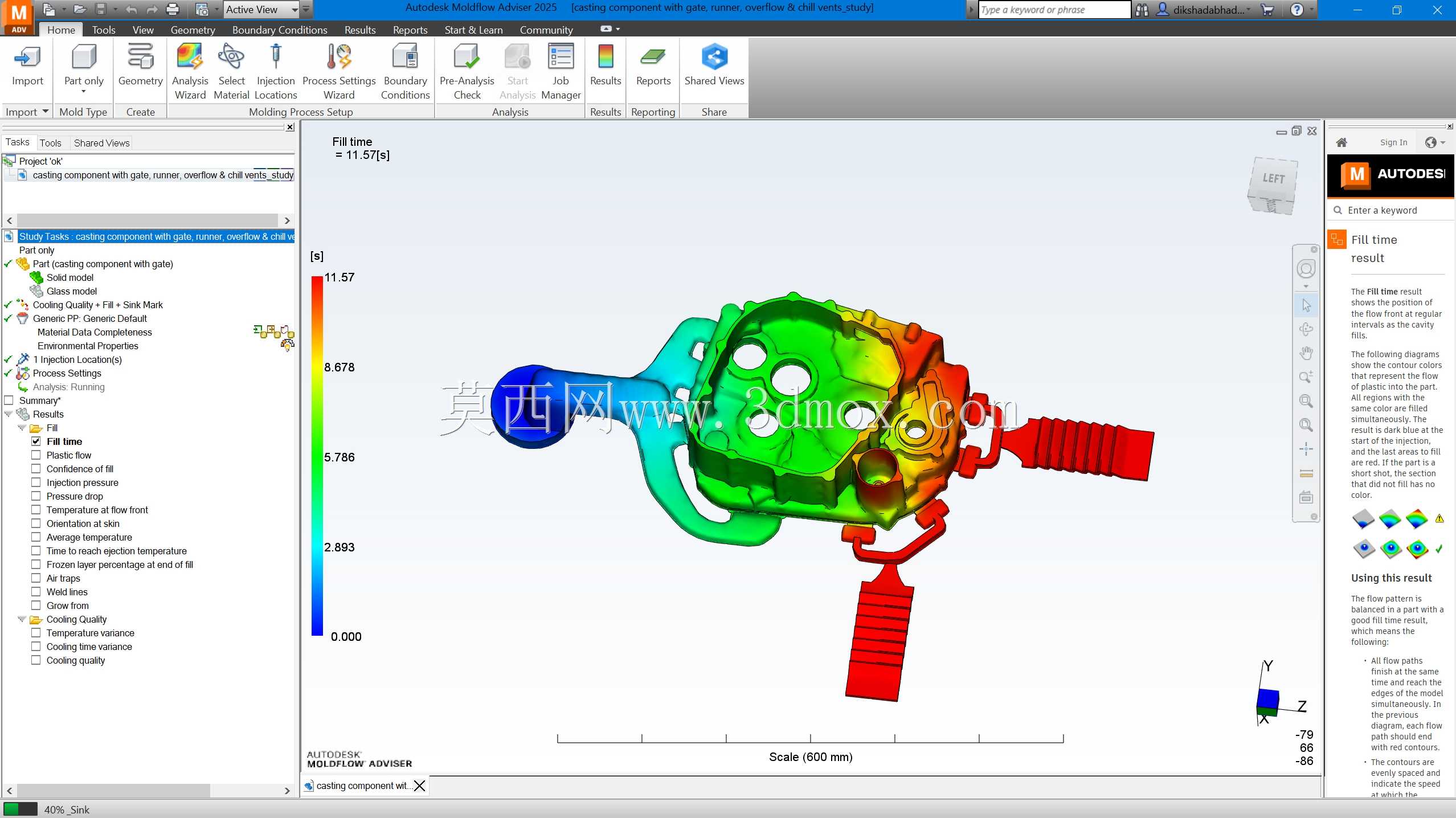Switch to the Shared Views tab in the task pane
The width and height of the screenshot is (1456, 818).
[x=101, y=143]
